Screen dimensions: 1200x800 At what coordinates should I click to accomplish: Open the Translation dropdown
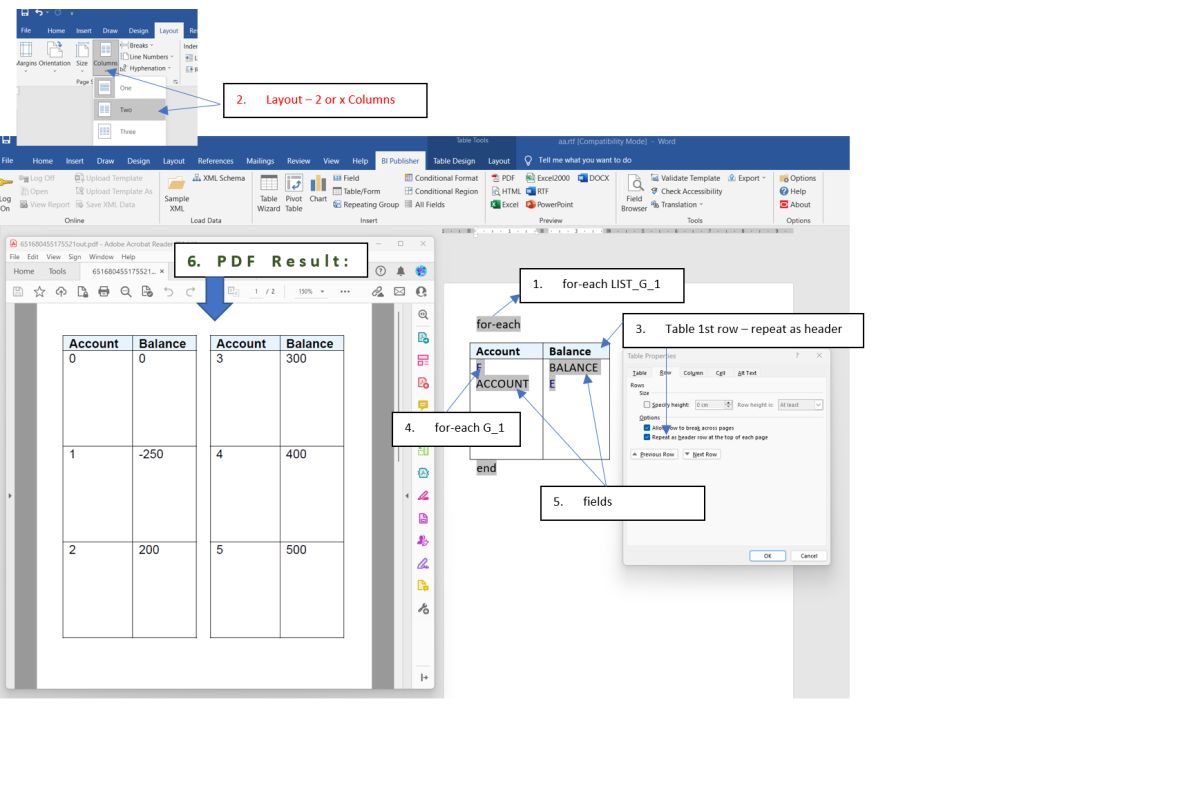677,204
